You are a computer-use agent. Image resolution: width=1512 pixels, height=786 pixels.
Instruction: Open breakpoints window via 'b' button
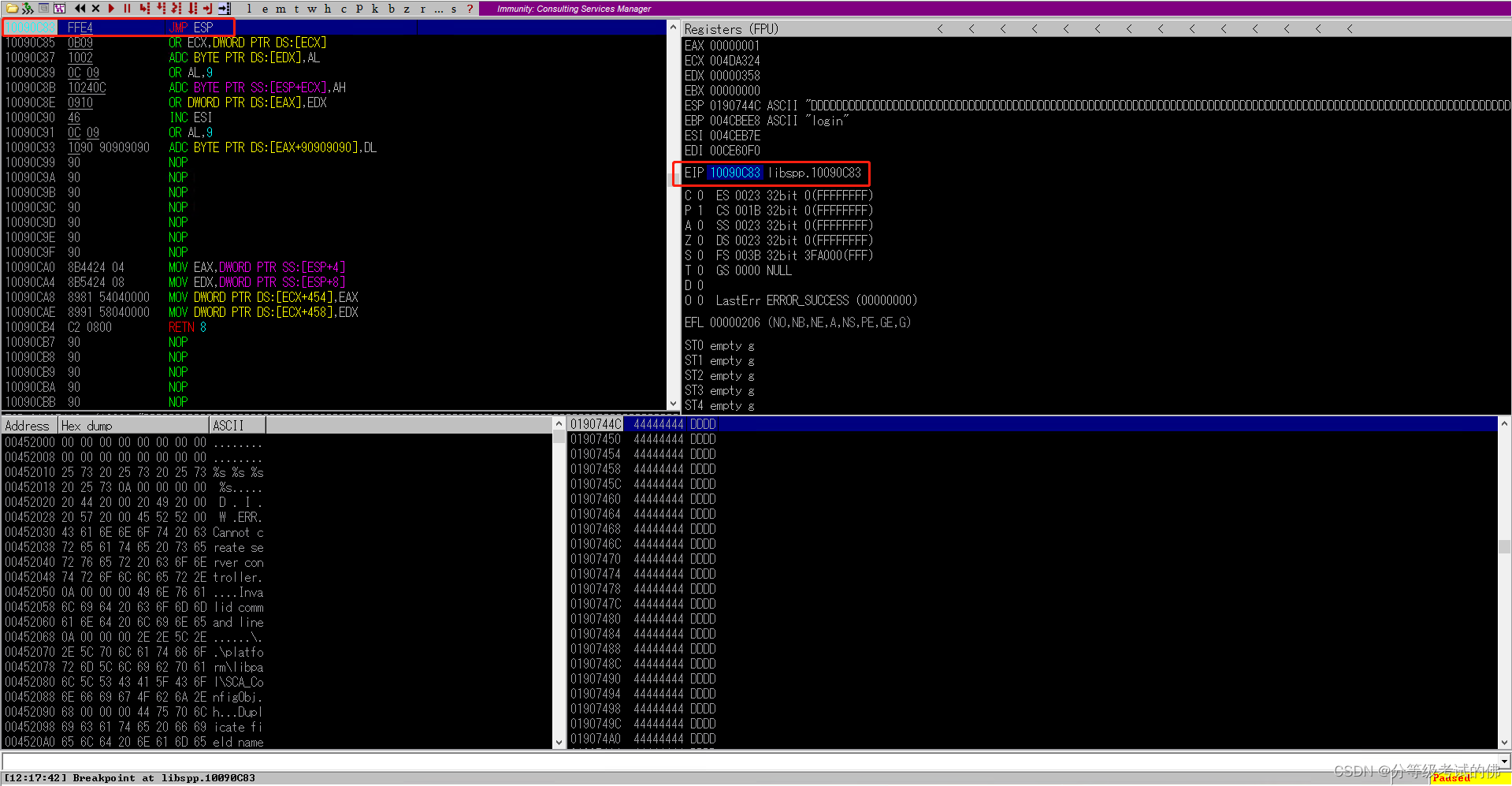[391, 9]
